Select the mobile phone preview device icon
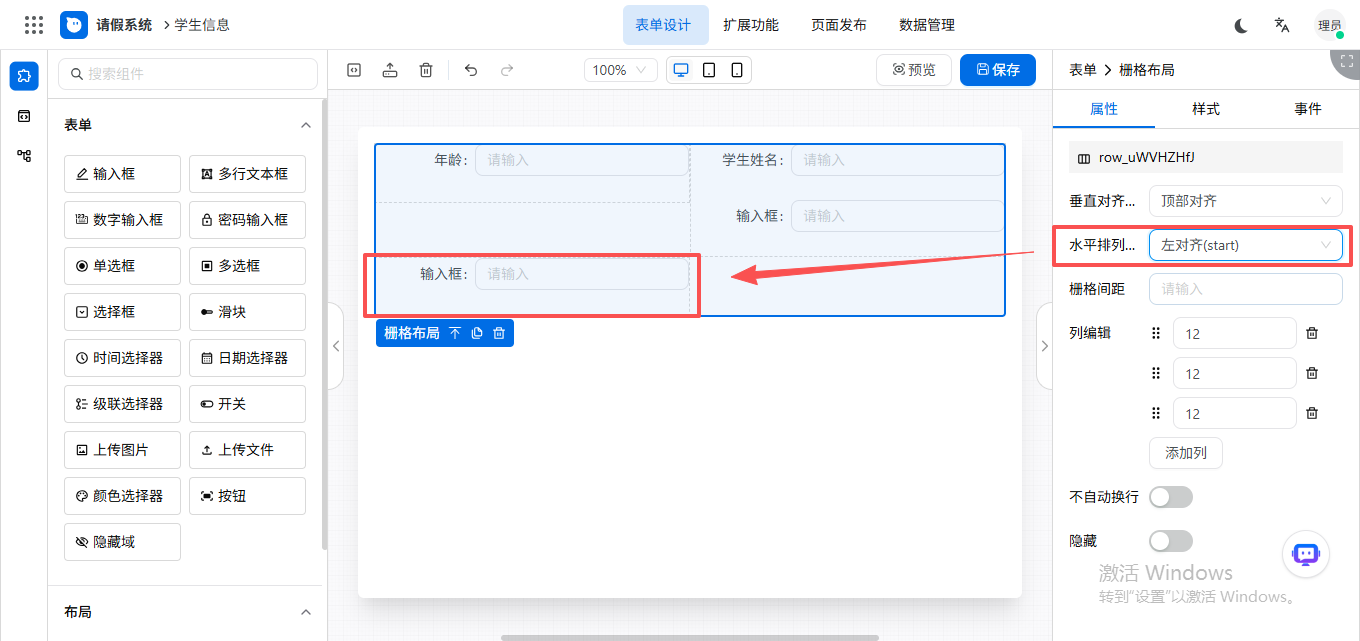The width and height of the screenshot is (1360, 641). click(737, 70)
